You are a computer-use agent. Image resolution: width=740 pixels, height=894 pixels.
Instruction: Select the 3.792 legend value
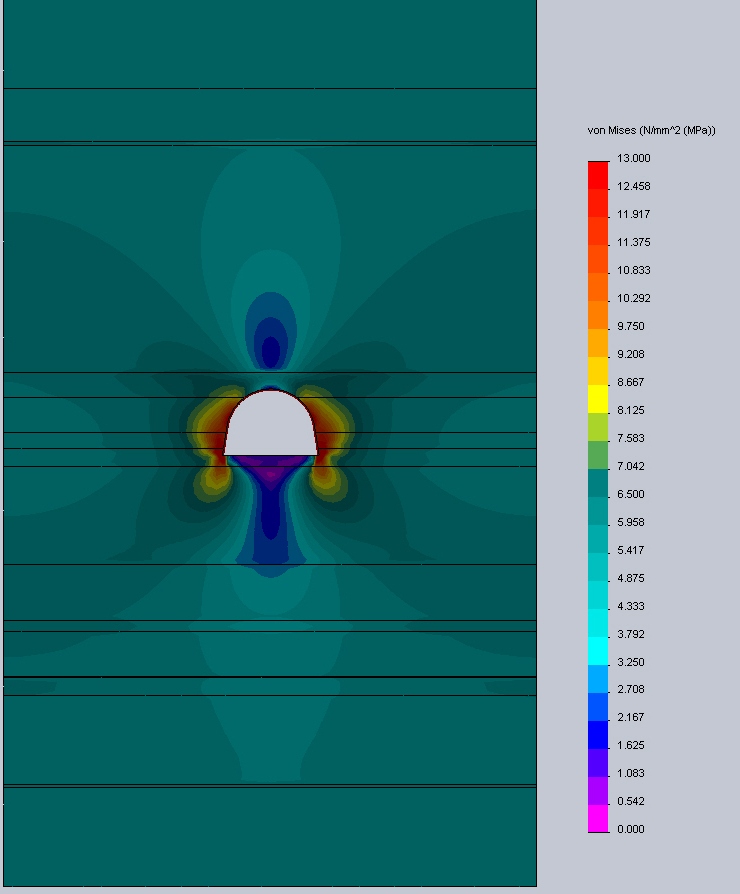tap(631, 633)
